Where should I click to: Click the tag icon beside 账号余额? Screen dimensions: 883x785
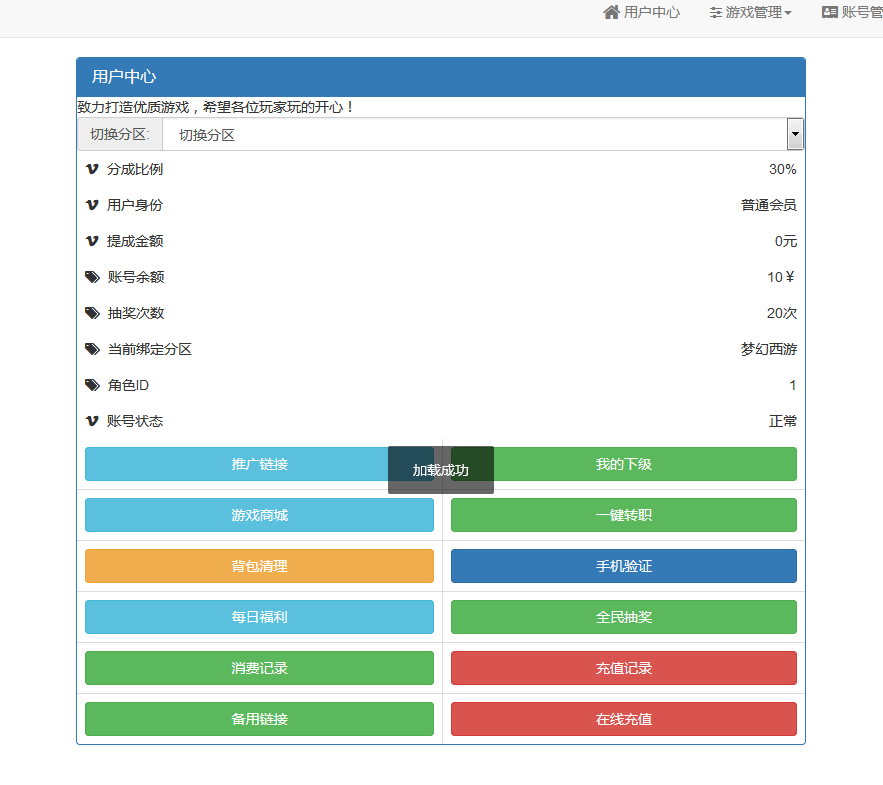click(x=93, y=277)
